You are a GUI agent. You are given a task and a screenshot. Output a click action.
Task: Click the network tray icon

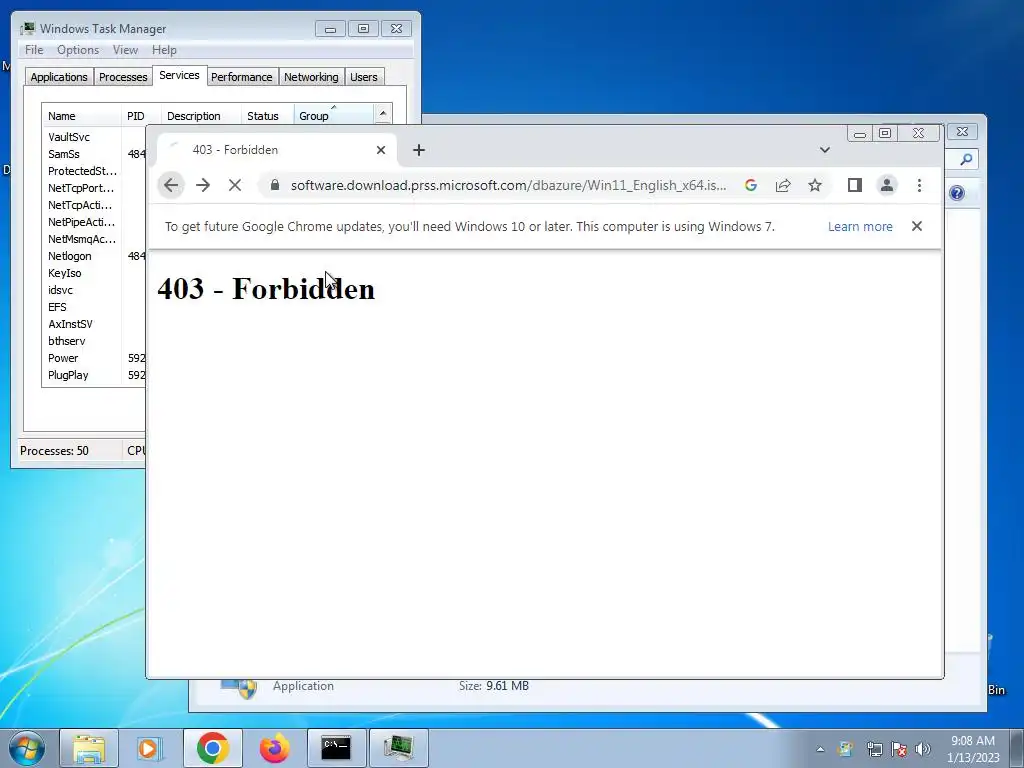(x=874, y=749)
